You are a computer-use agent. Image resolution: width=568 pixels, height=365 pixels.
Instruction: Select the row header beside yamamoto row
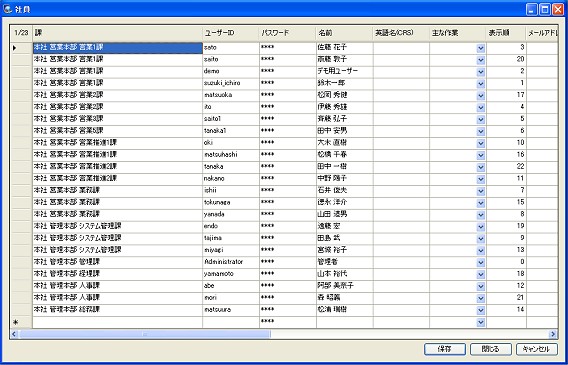21,275
